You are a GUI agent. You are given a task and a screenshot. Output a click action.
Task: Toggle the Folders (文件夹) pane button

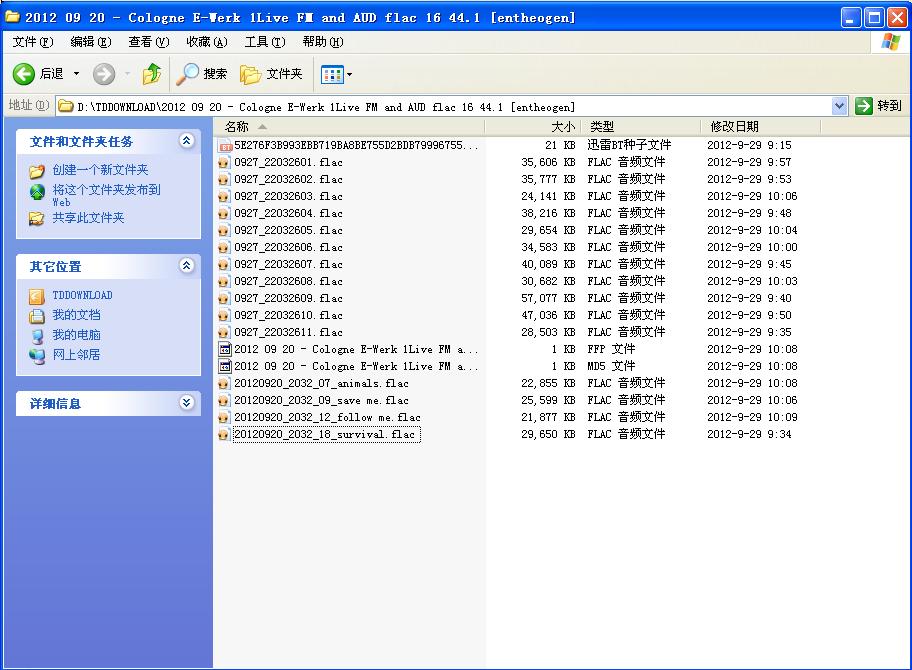(x=272, y=74)
